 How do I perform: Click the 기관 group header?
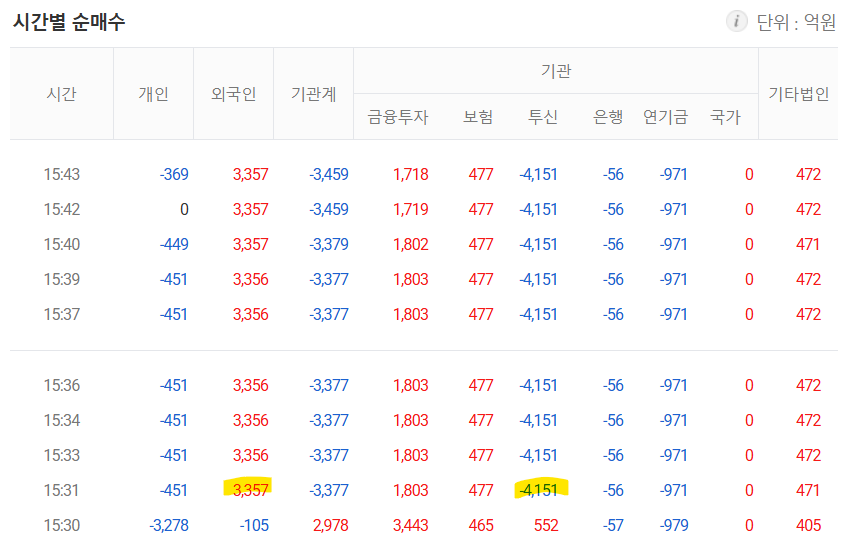[556, 71]
